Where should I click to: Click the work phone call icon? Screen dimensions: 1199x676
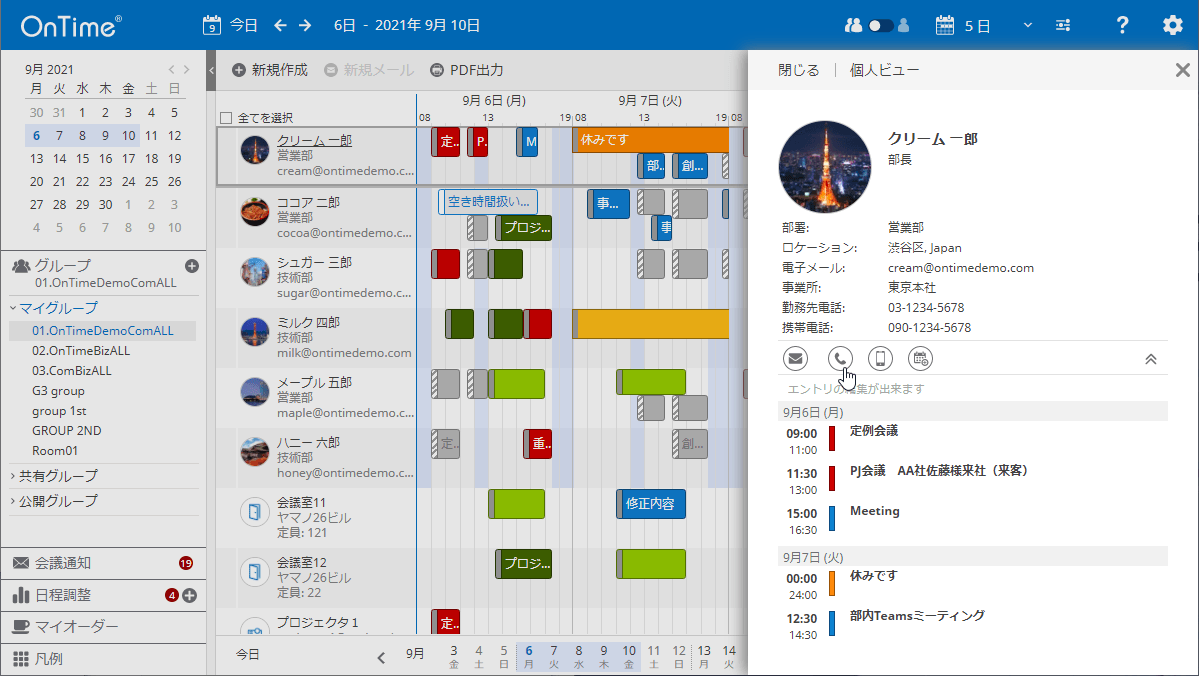click(x=840, y=358)
